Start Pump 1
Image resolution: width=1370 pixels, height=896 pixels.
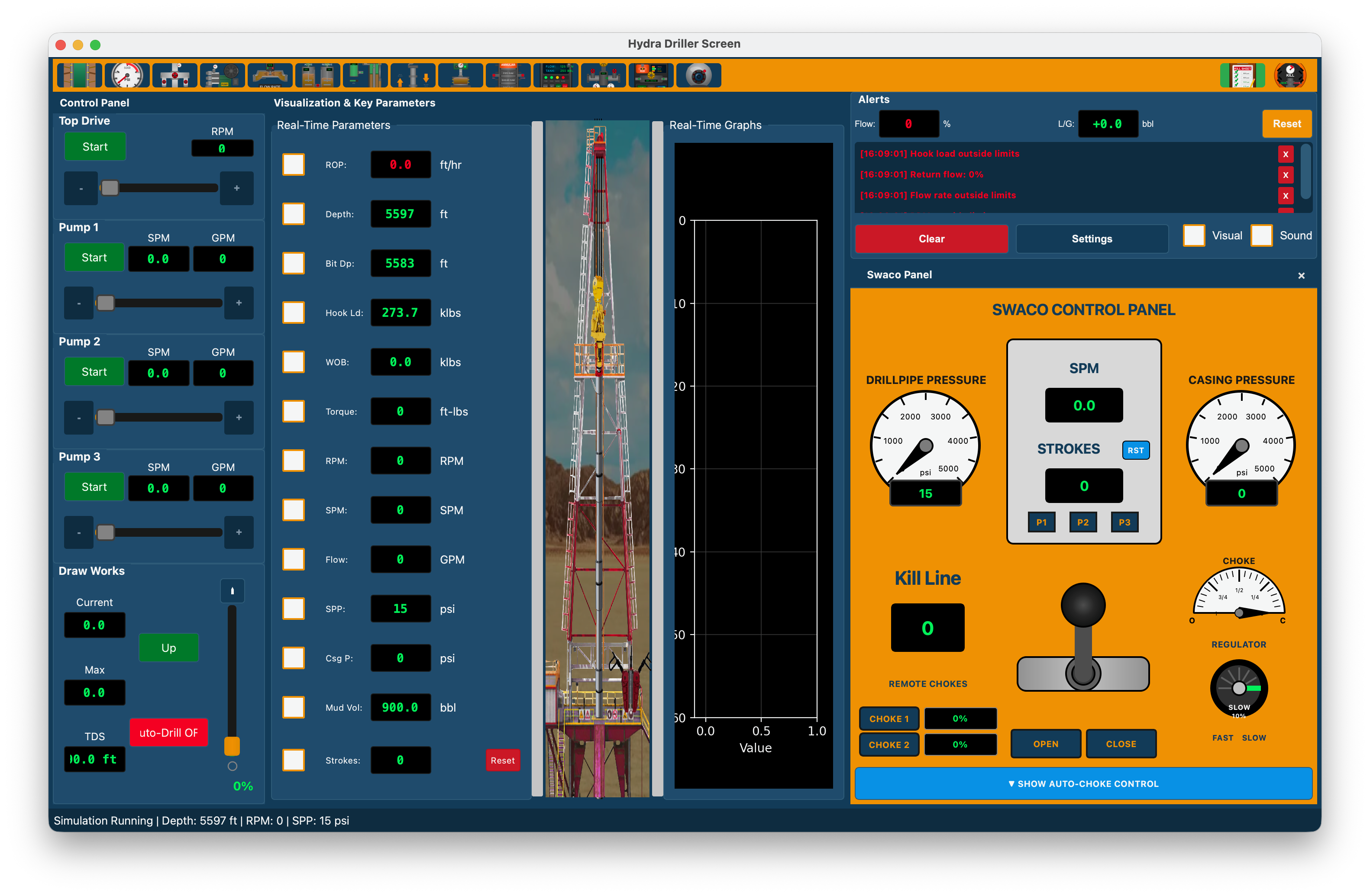pos(94,257)
